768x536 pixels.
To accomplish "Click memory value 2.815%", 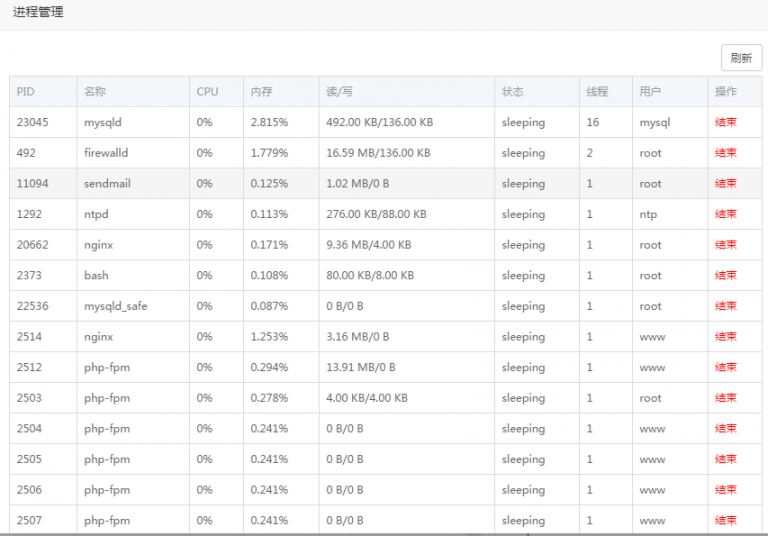I will point(269,122).
